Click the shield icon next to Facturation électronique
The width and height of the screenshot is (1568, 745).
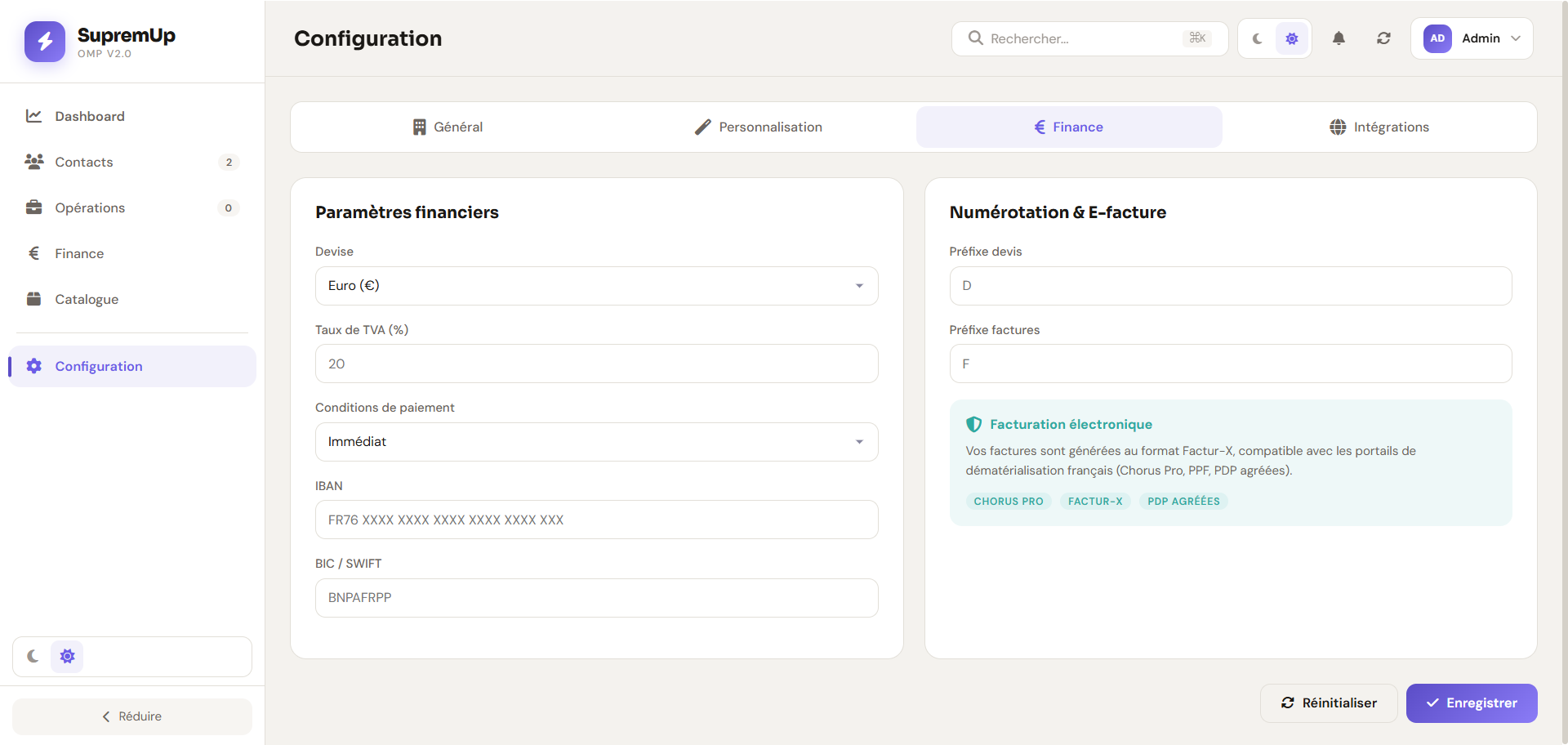(x=973, y=424)
